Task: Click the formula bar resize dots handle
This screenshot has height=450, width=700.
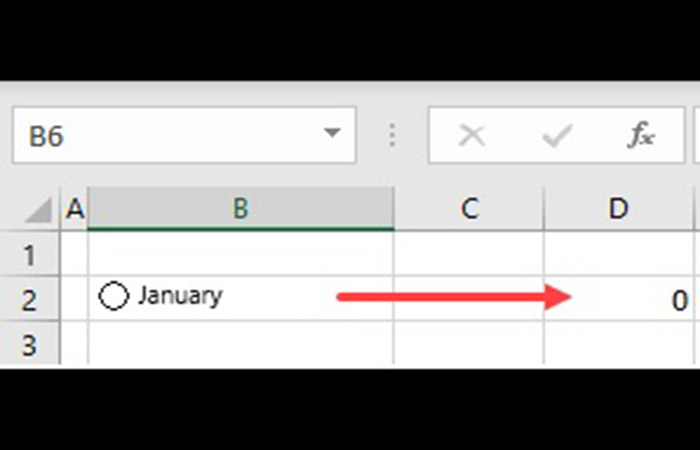Action: pyautogui.click(x=392, y=136)
